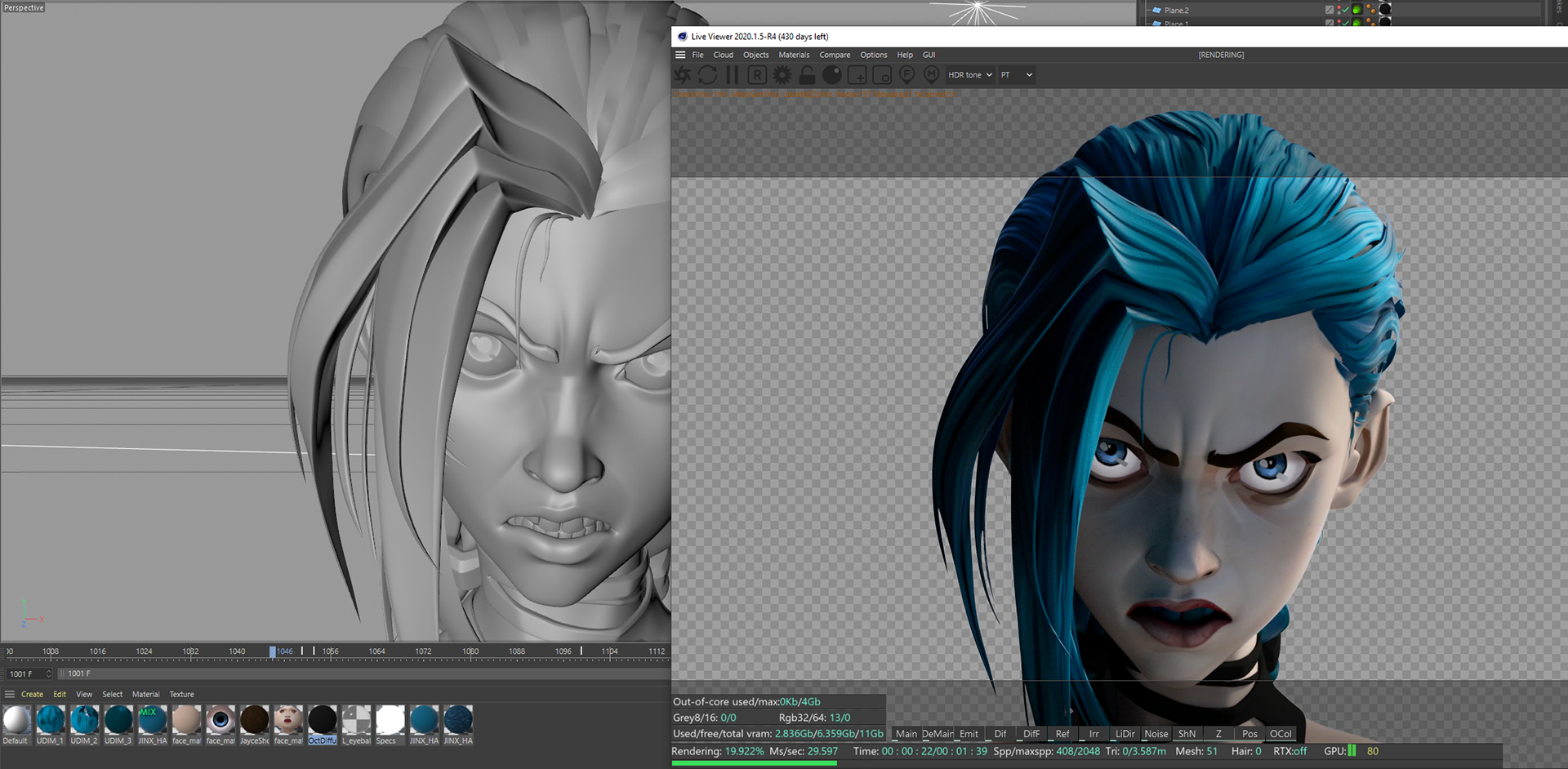Select the Irr render pass tab
1568x769 pixels.
tap(1094, 734)
